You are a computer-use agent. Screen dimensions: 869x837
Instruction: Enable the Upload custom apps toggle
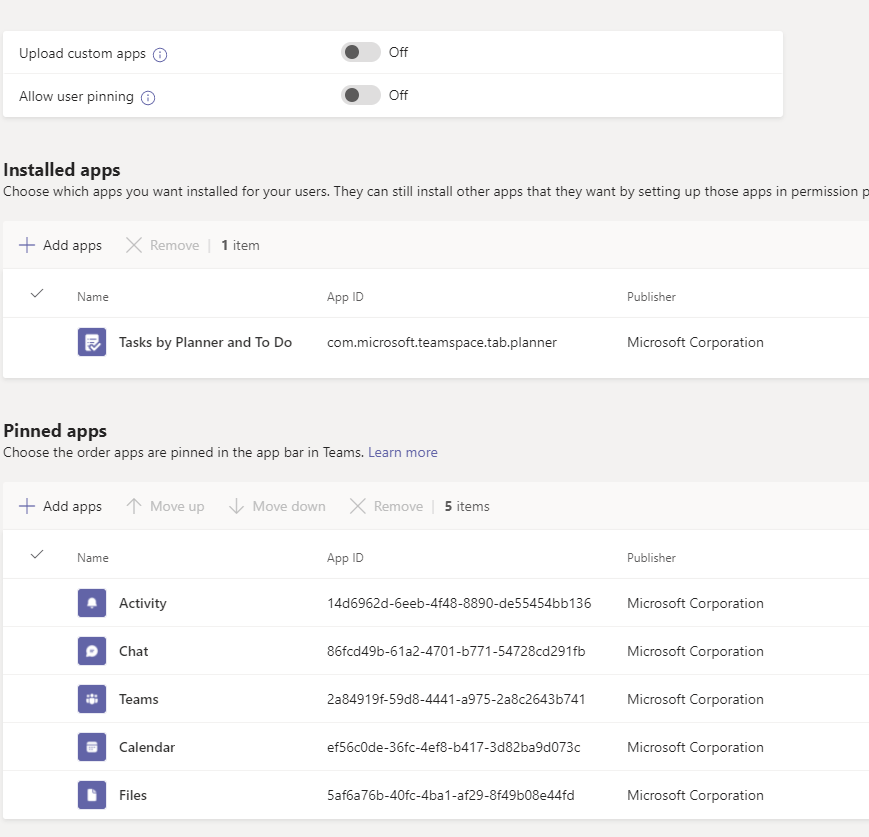tap(361, 51)
